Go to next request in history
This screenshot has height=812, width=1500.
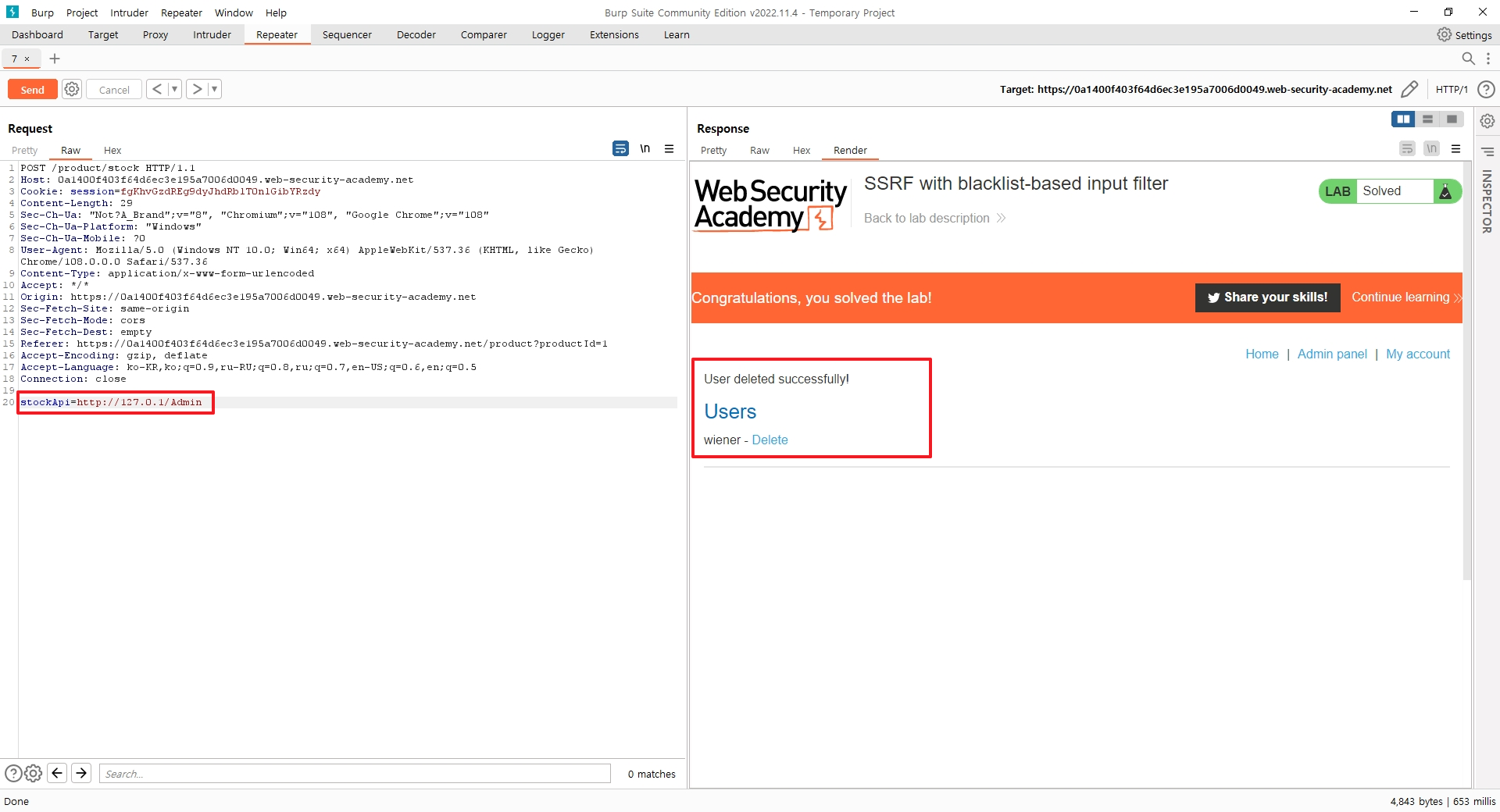pos(197,89)
